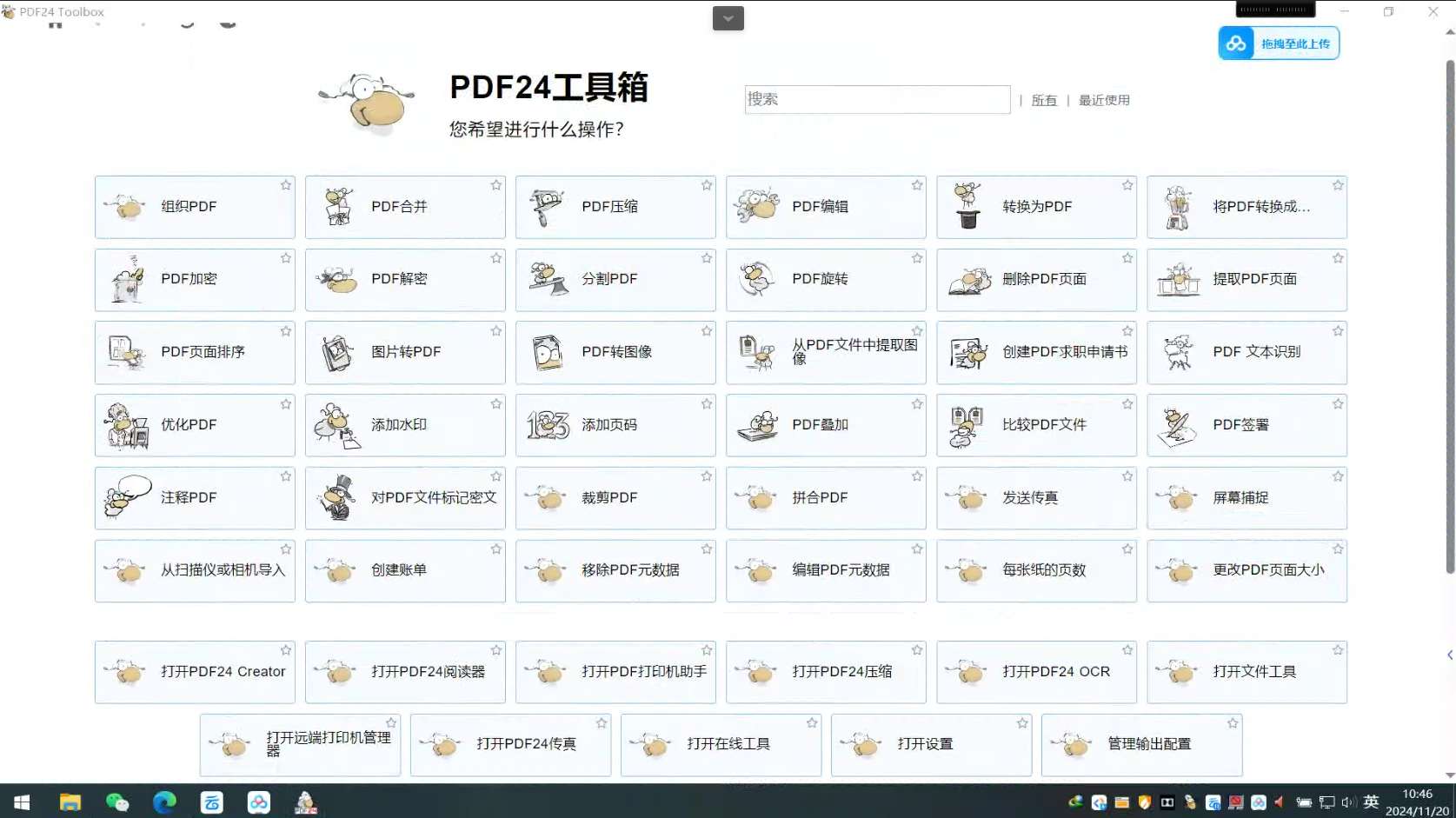Open File Explorer from the taskbar
Viewport: 1456px width, 818px height.
pyautogui.click(x=70, y=801)
